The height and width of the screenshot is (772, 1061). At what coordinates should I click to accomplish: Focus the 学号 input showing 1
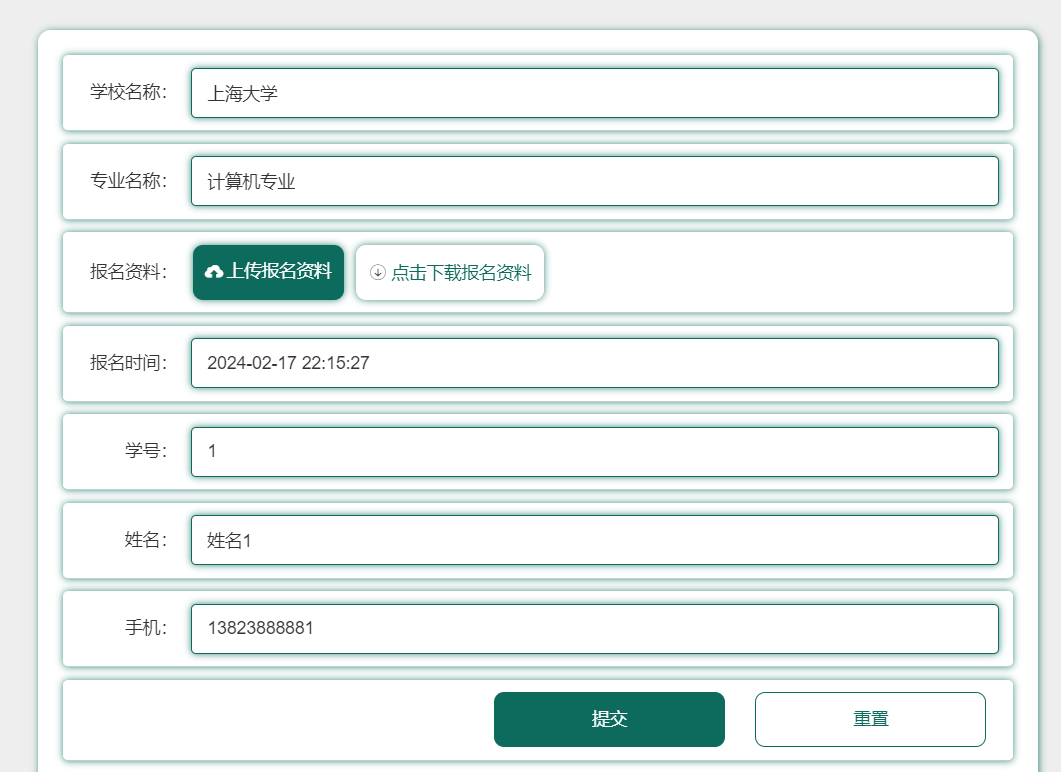pos(595,451)
